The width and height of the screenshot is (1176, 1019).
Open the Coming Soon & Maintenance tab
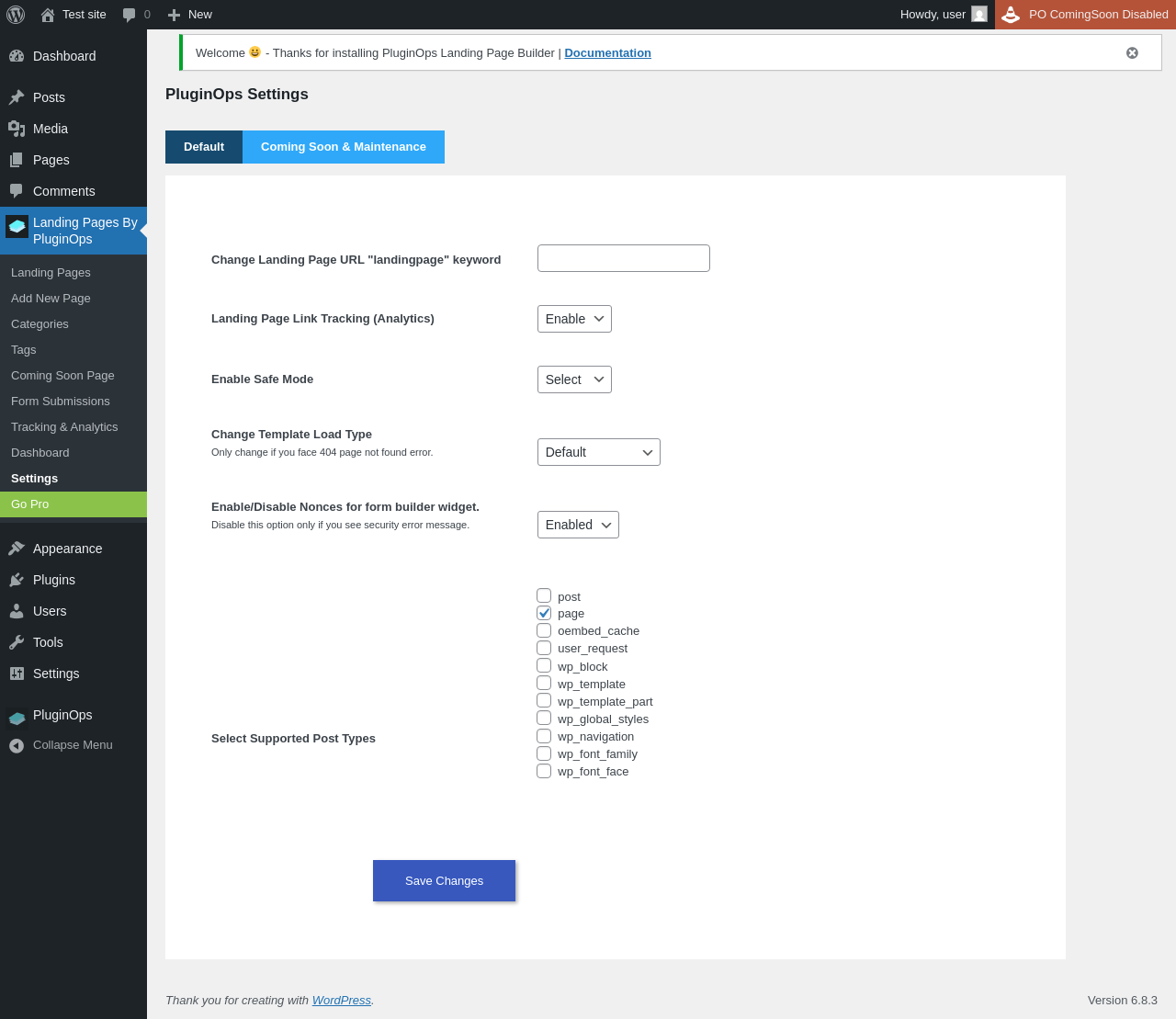[344, 147]
